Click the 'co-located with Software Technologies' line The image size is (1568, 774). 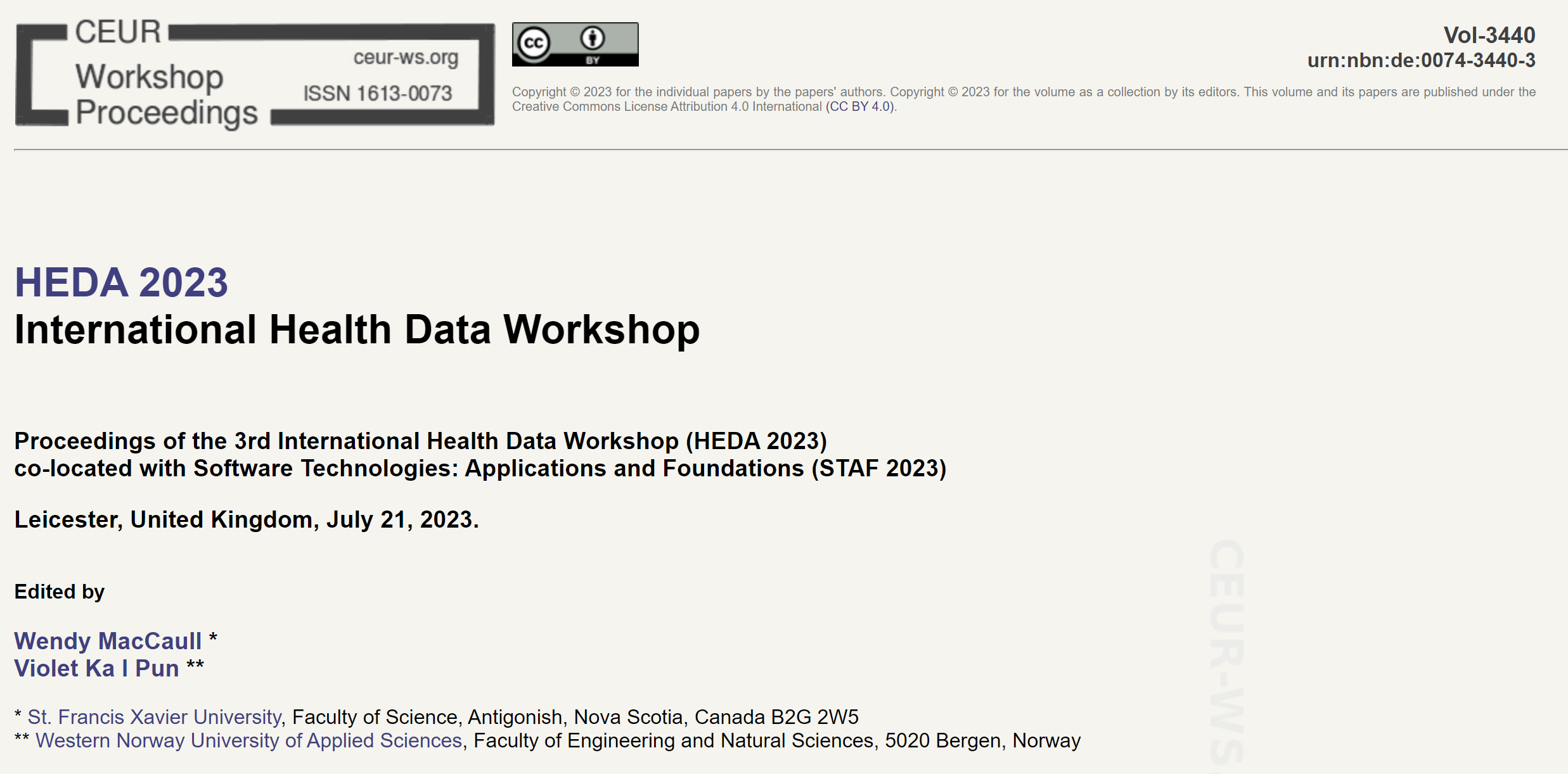tap(480, 469)
